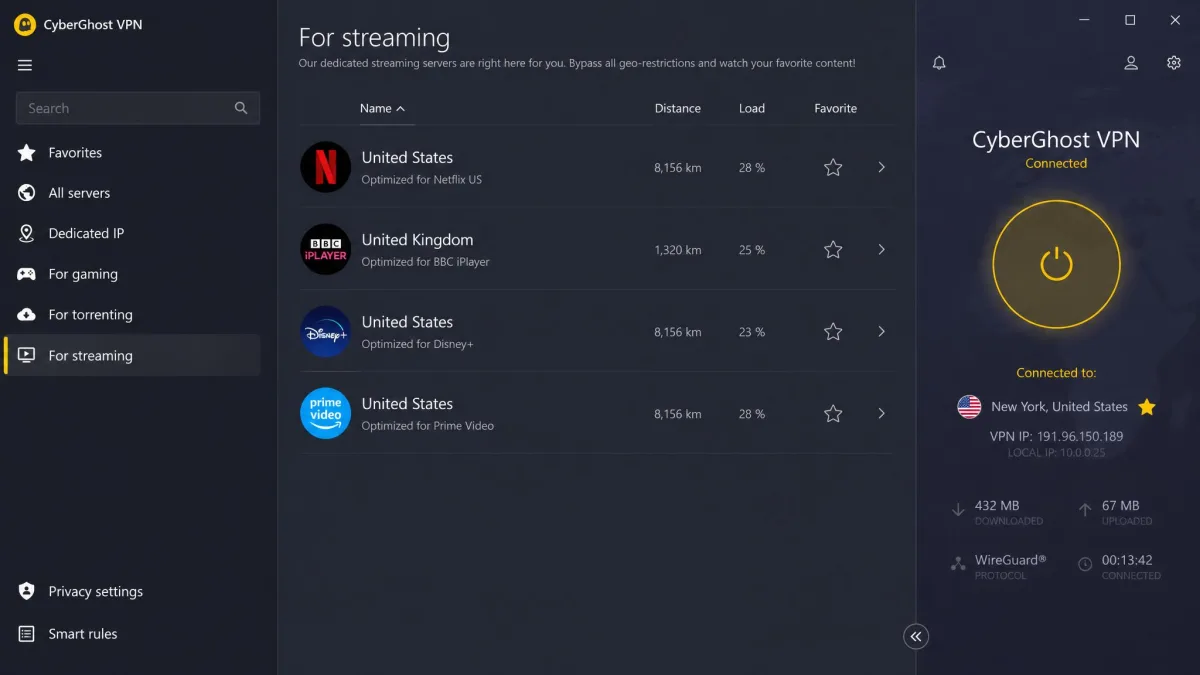Favorite the BBC iPlayer server star
The width and height of the screenshot is (1200, 675).
pos(833,250)
